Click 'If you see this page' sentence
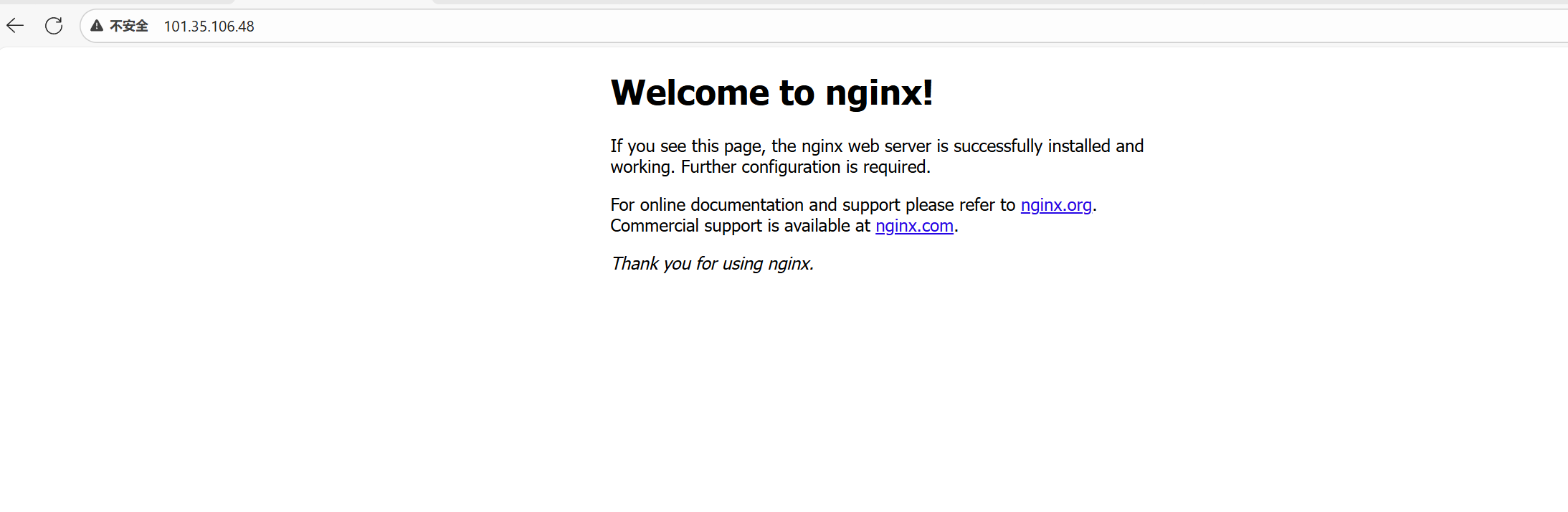The image size is (1568, 512). point(877,156)
